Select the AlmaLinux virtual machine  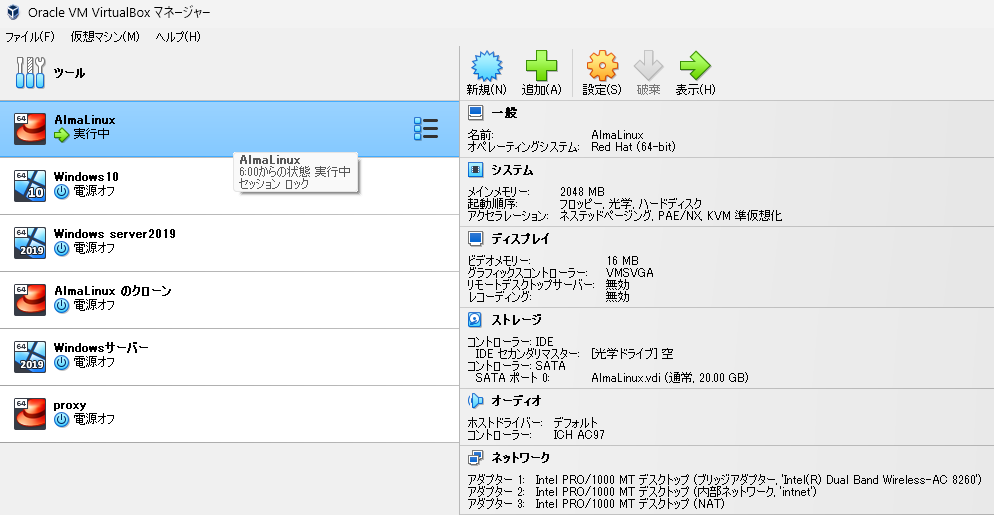pos(229,129)
